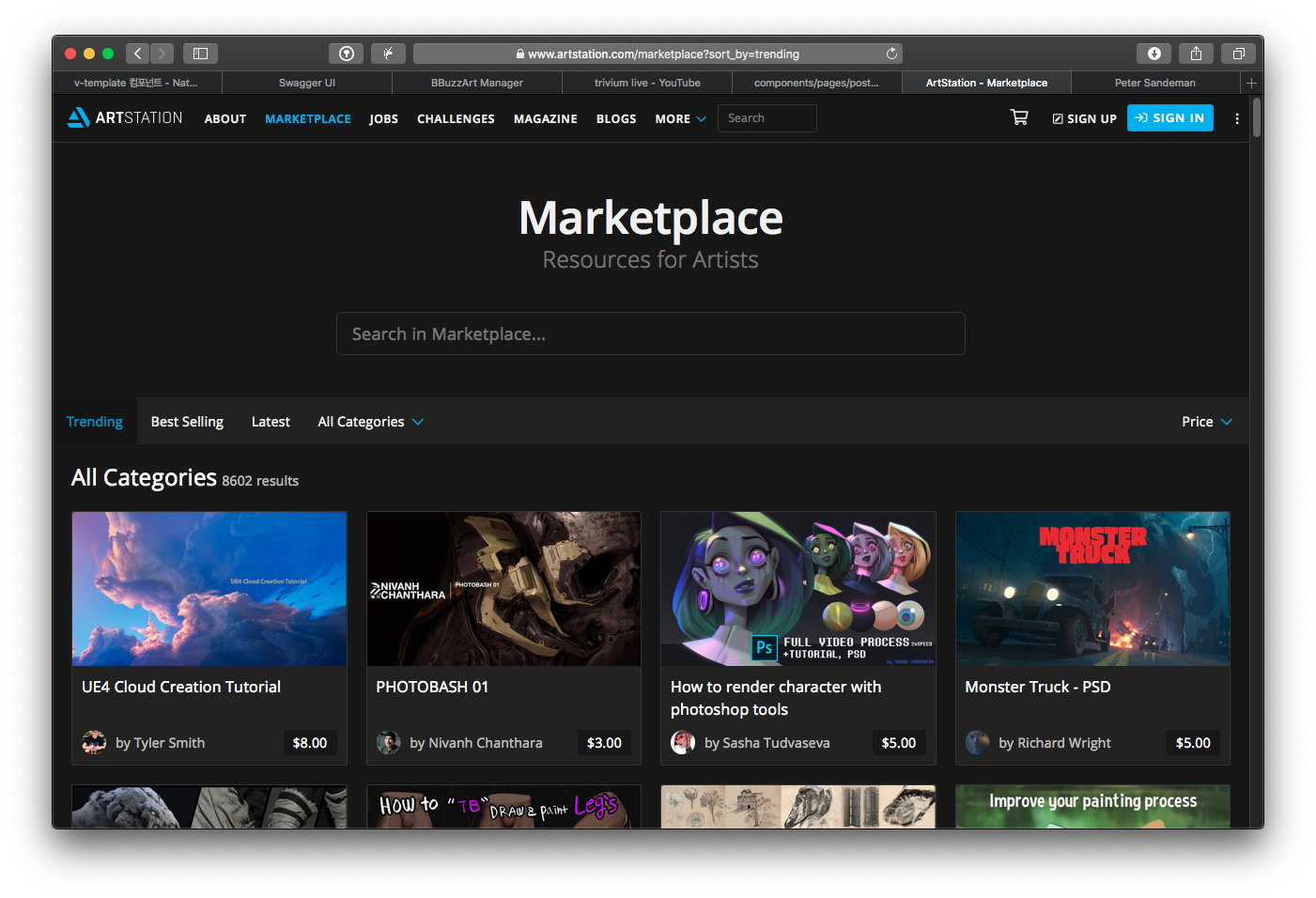Open the How to draw & paint Legs thumbnail
This screenshot has height=898, width=1316.
pyautogui.click(x=503, y=806)
